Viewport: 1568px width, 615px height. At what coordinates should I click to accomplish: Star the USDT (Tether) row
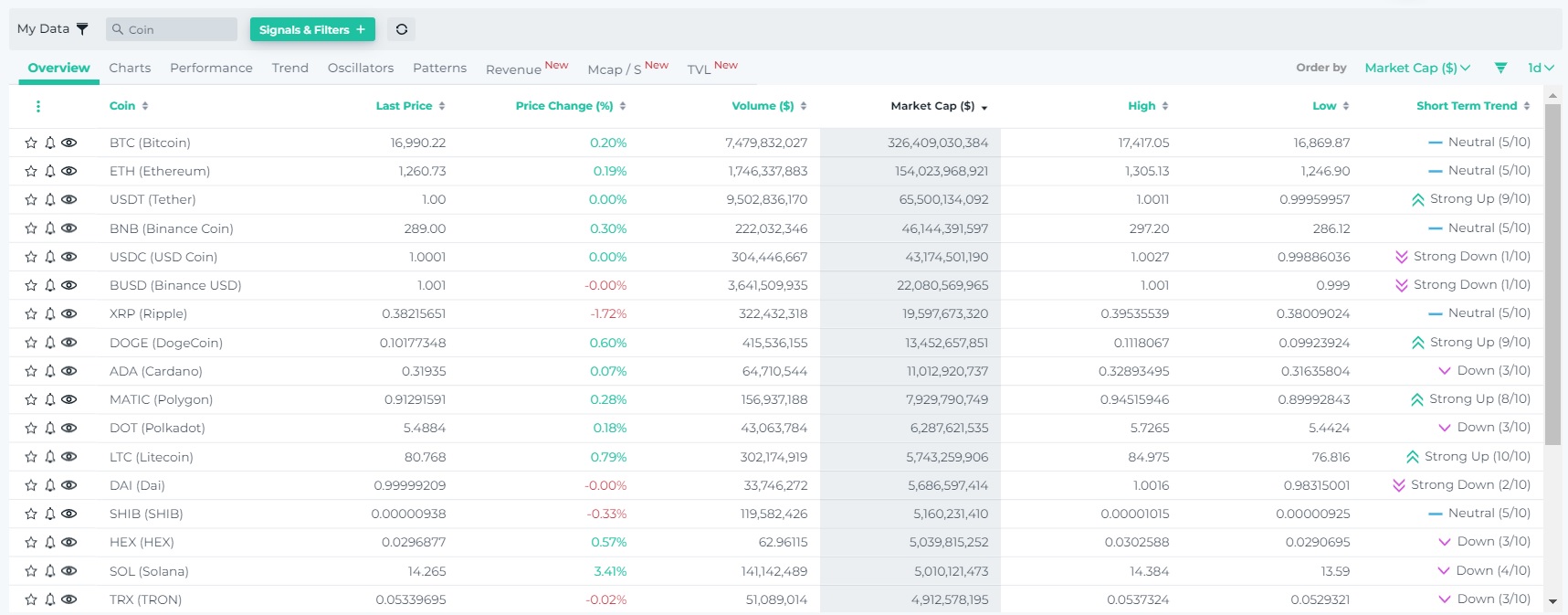pos(31,199)
